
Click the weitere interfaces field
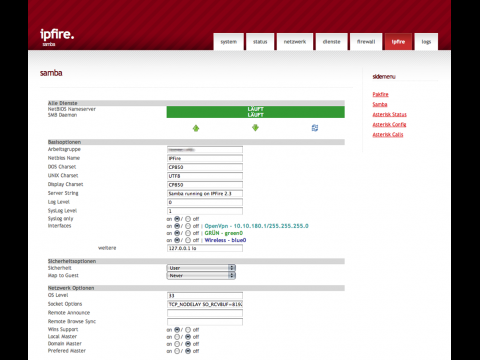(205, 248)
